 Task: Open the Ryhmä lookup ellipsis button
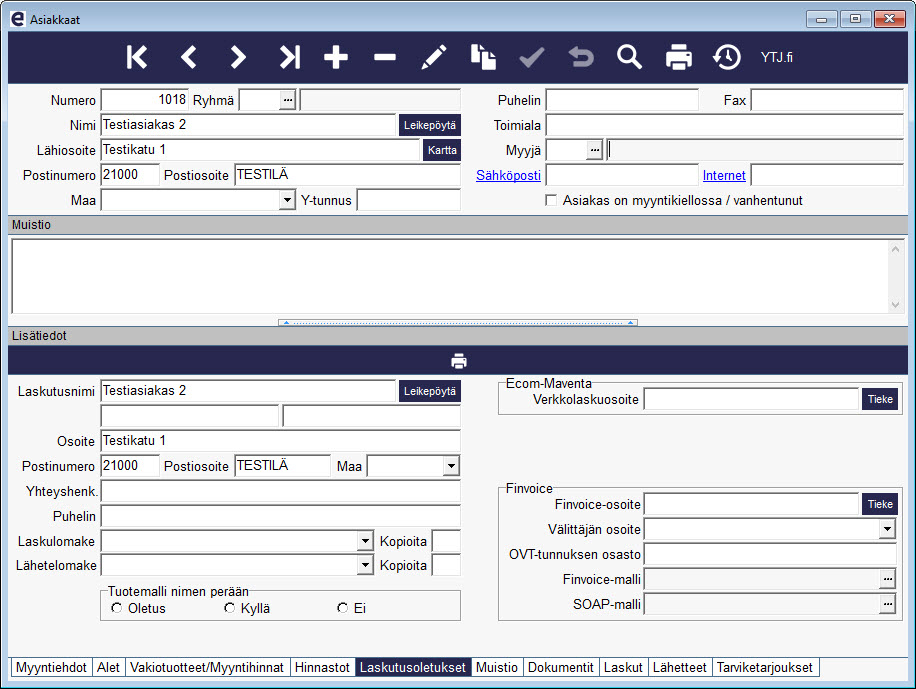pyautogui.click(x=287, y=100)
